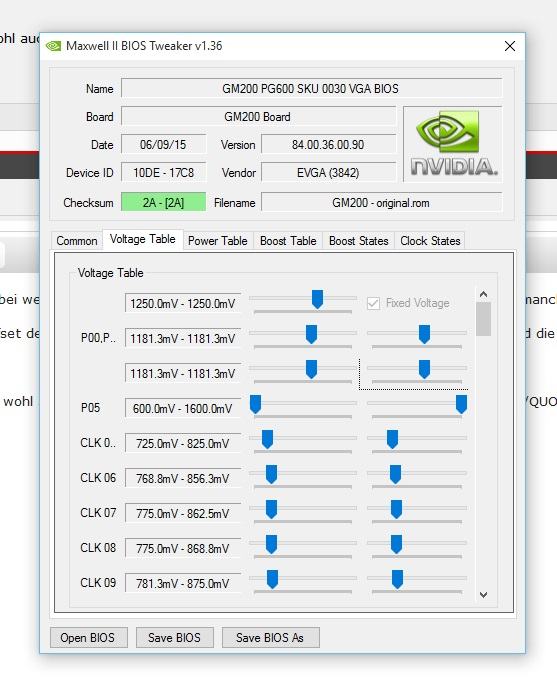Image resolution: width=557 pixels, height=682 pixels.
Task: Close the Maxwell II BIOS Tweaker window
Action: 510,46
